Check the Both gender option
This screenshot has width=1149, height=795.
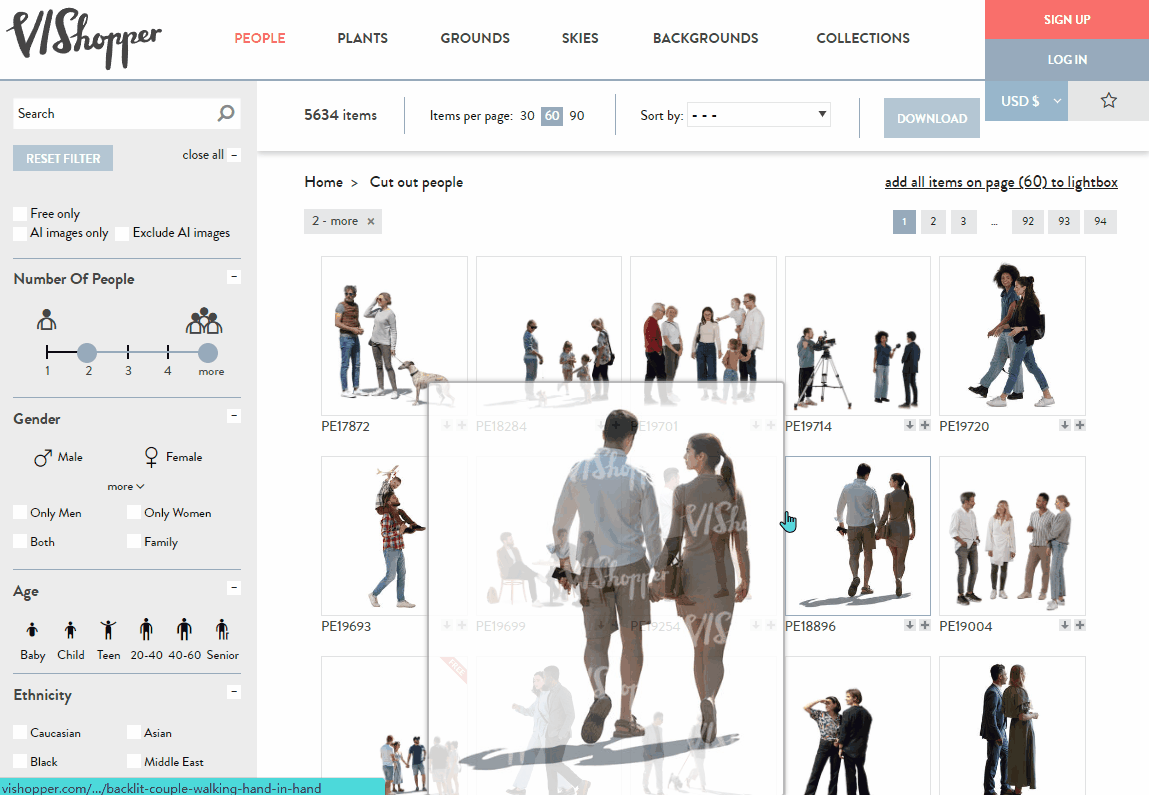point(21,541)
